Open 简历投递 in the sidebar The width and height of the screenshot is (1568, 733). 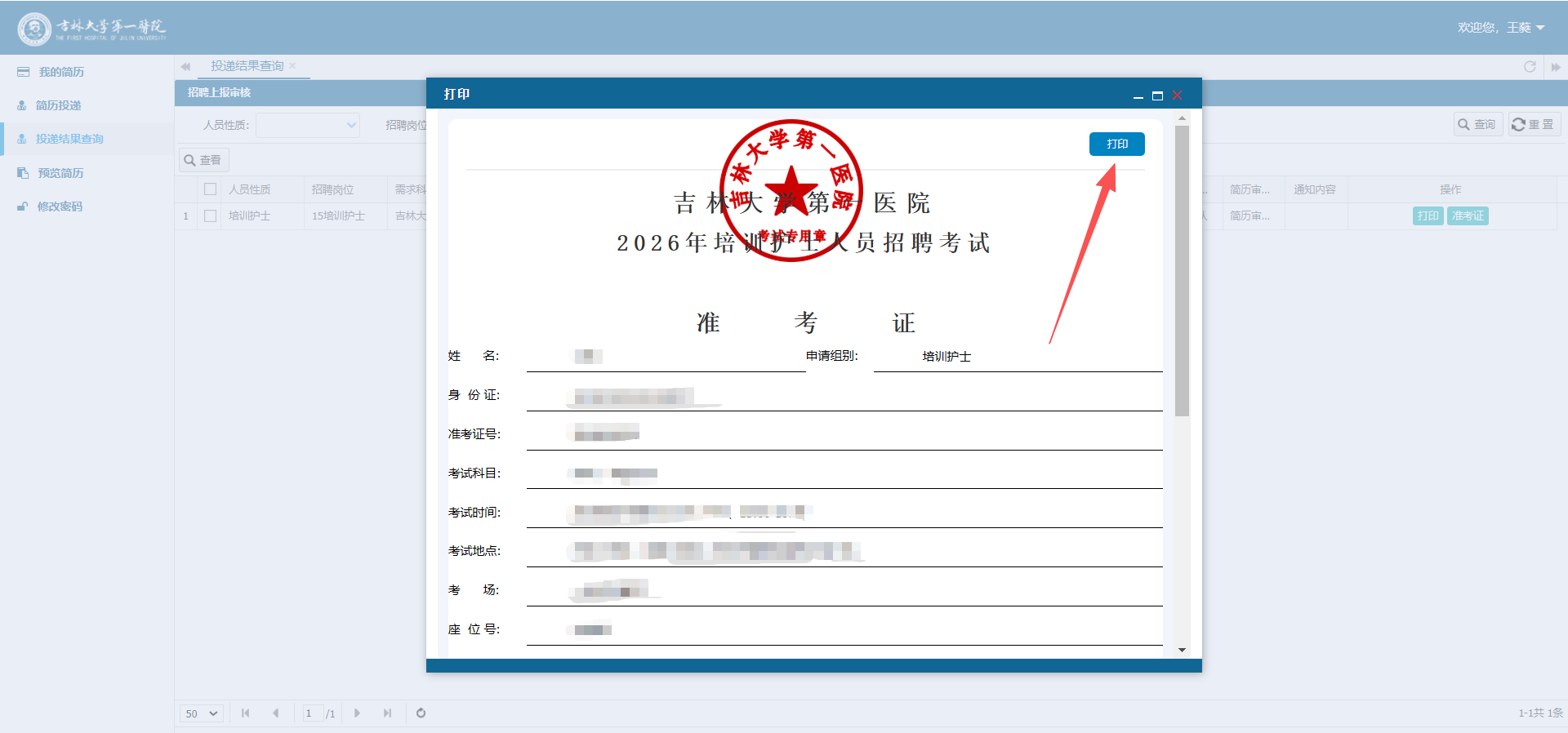pyautogui.click(x=58, y=105)
